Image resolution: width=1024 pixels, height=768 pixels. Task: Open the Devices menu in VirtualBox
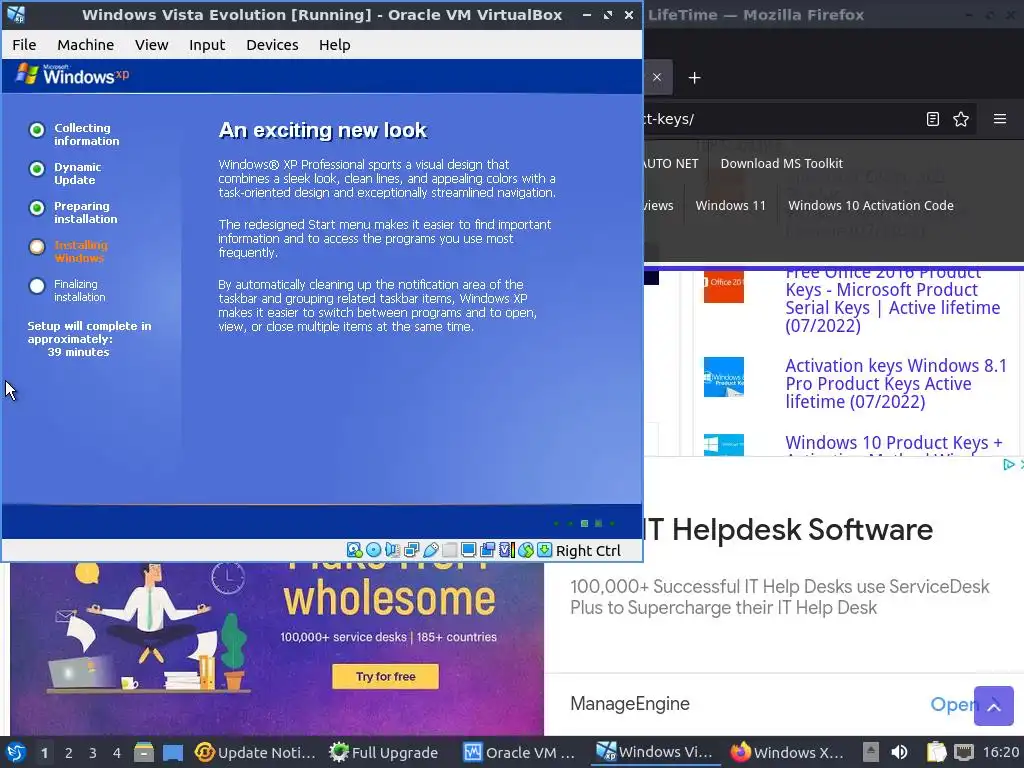(272, 45)
